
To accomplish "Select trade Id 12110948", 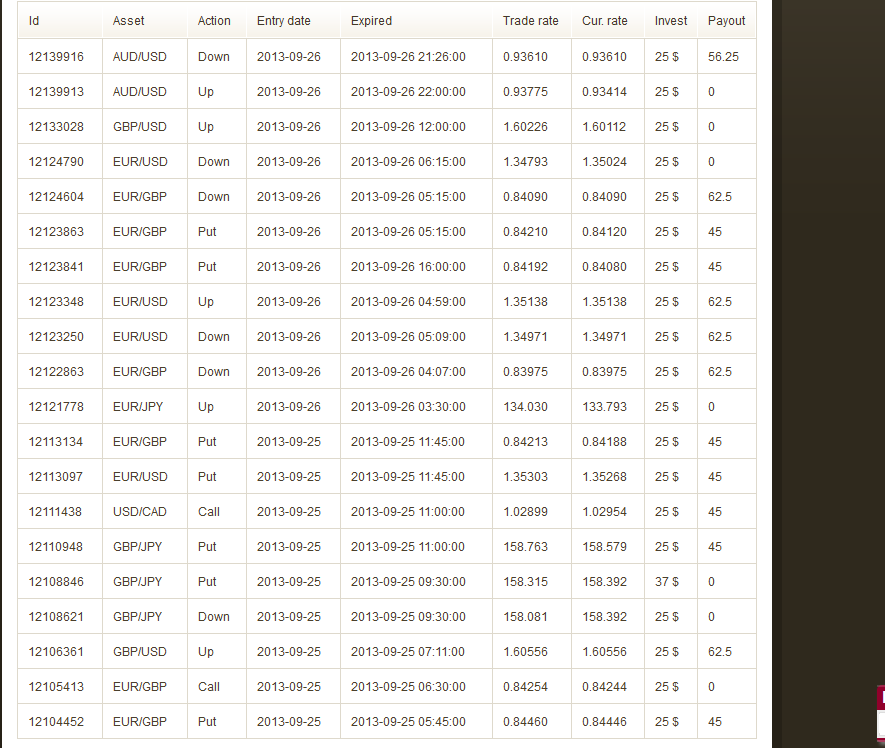I will click(x=56, y=546).
